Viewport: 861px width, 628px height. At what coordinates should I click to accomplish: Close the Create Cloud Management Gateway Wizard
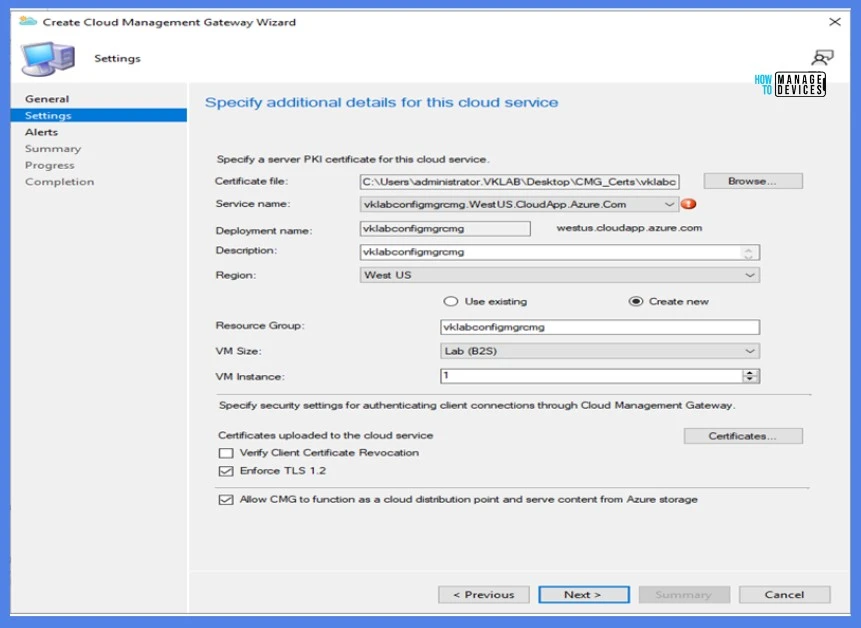(835, 22)
